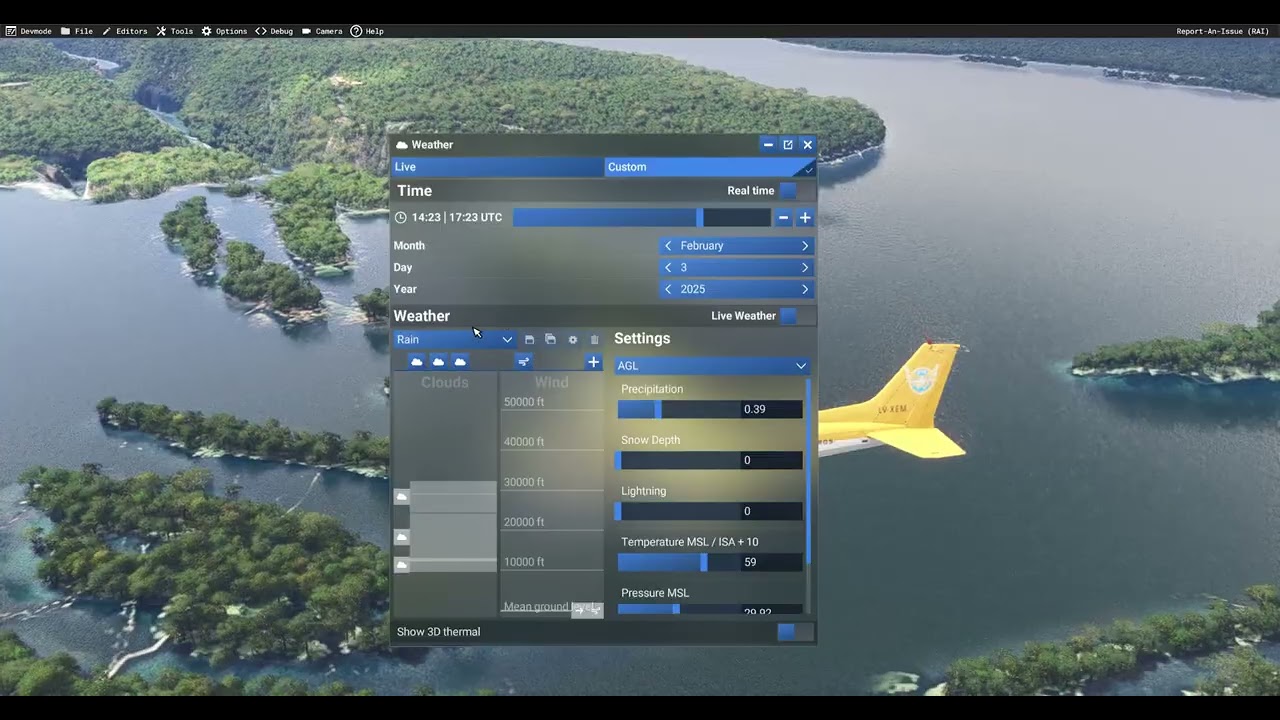Image resolution: width=1280 pixels, height=720 pixels.
Task: Switch to the Live tab
Action: point(497,167)
